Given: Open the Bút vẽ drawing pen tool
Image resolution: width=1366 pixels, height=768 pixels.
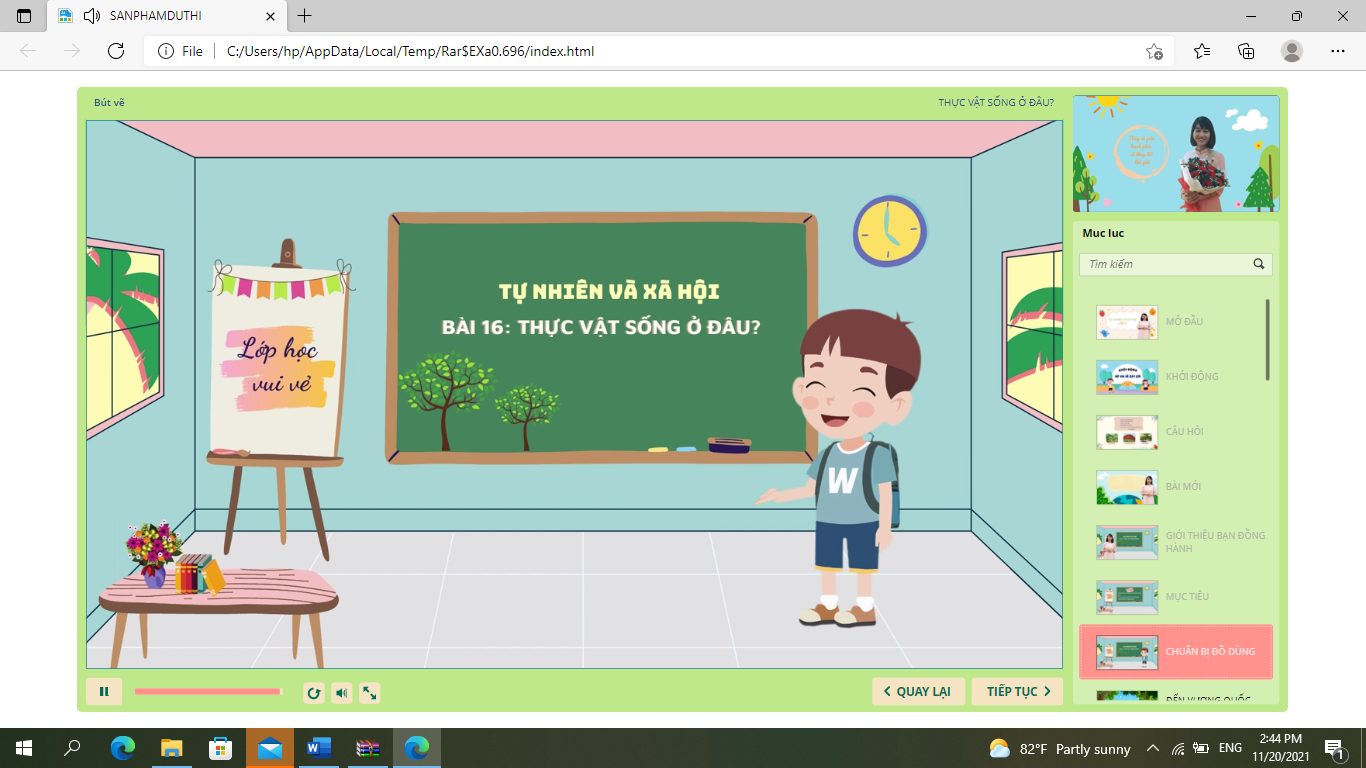Looking at the screenshot, I should point(109,102).
